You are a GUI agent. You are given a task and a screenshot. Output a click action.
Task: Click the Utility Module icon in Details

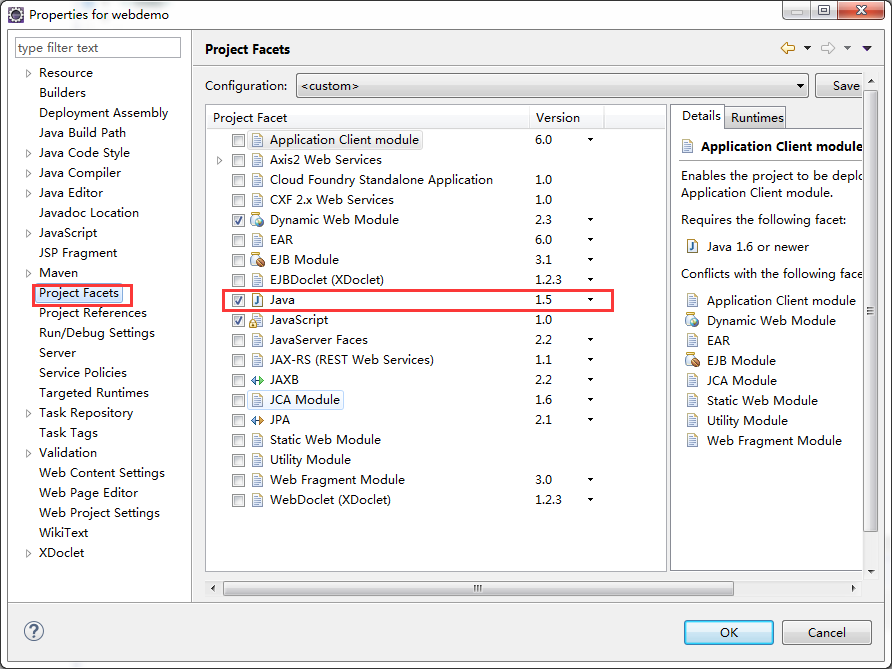pyautogui.click(x=692, y=420)
